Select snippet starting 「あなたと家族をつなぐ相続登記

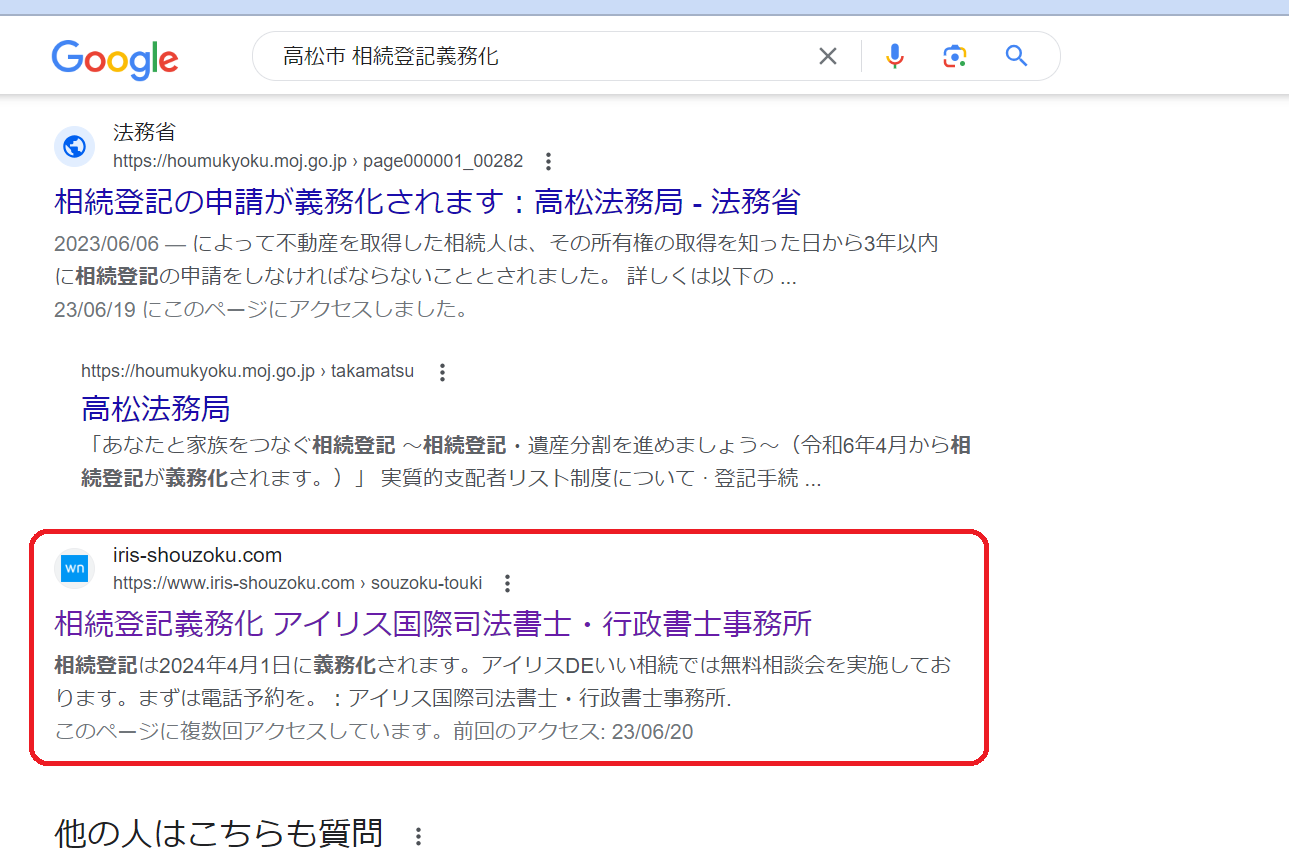pyautogui.click(x=526, y=462)
